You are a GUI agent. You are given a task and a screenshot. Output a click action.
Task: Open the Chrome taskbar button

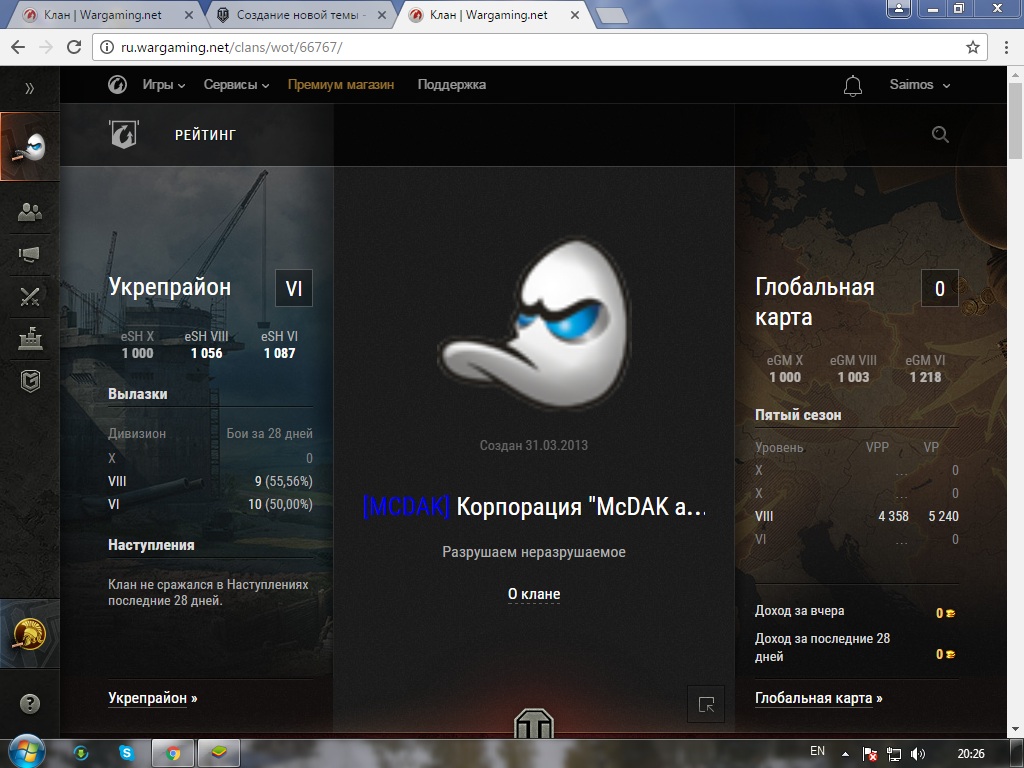point(173,753)
